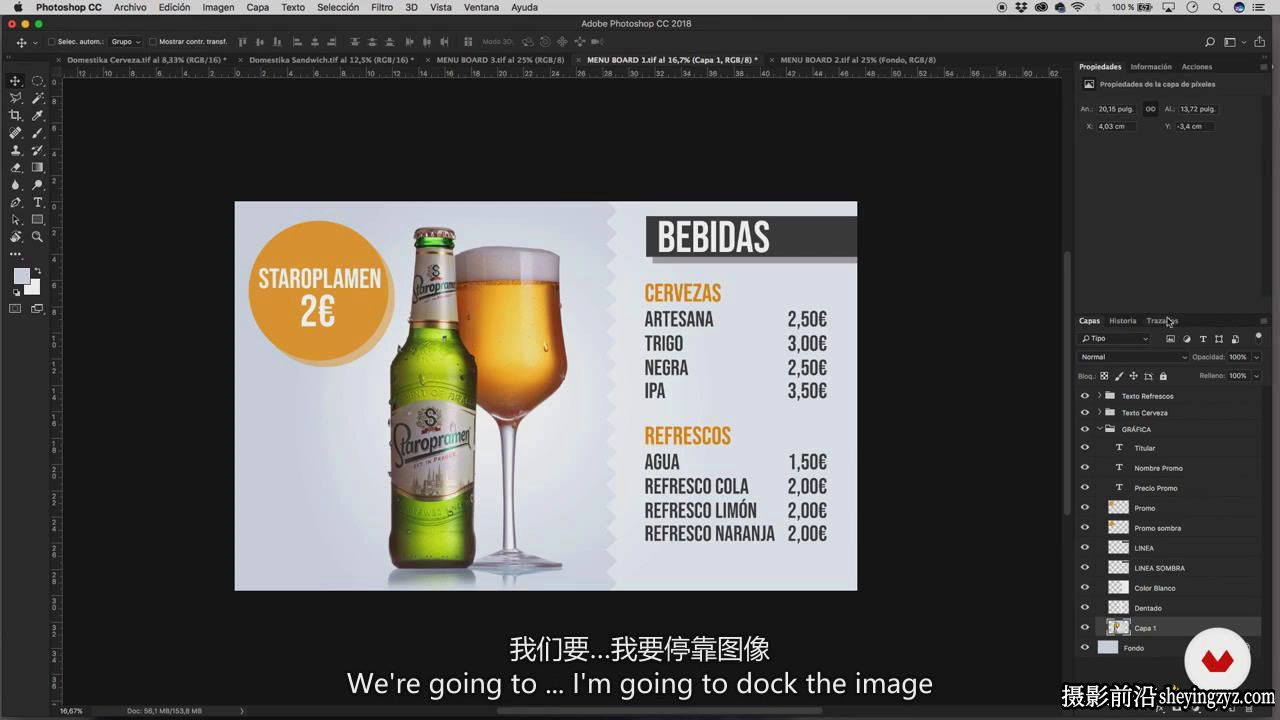Select the Gradient tool
The height and width of the screenshot is (720, 1280).
(x=37, y=167)
